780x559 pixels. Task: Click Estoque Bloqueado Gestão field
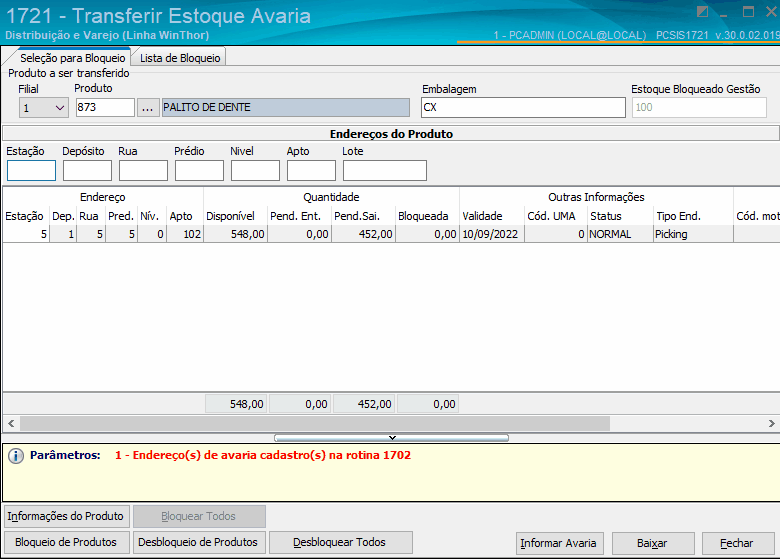tap(699, 107)
